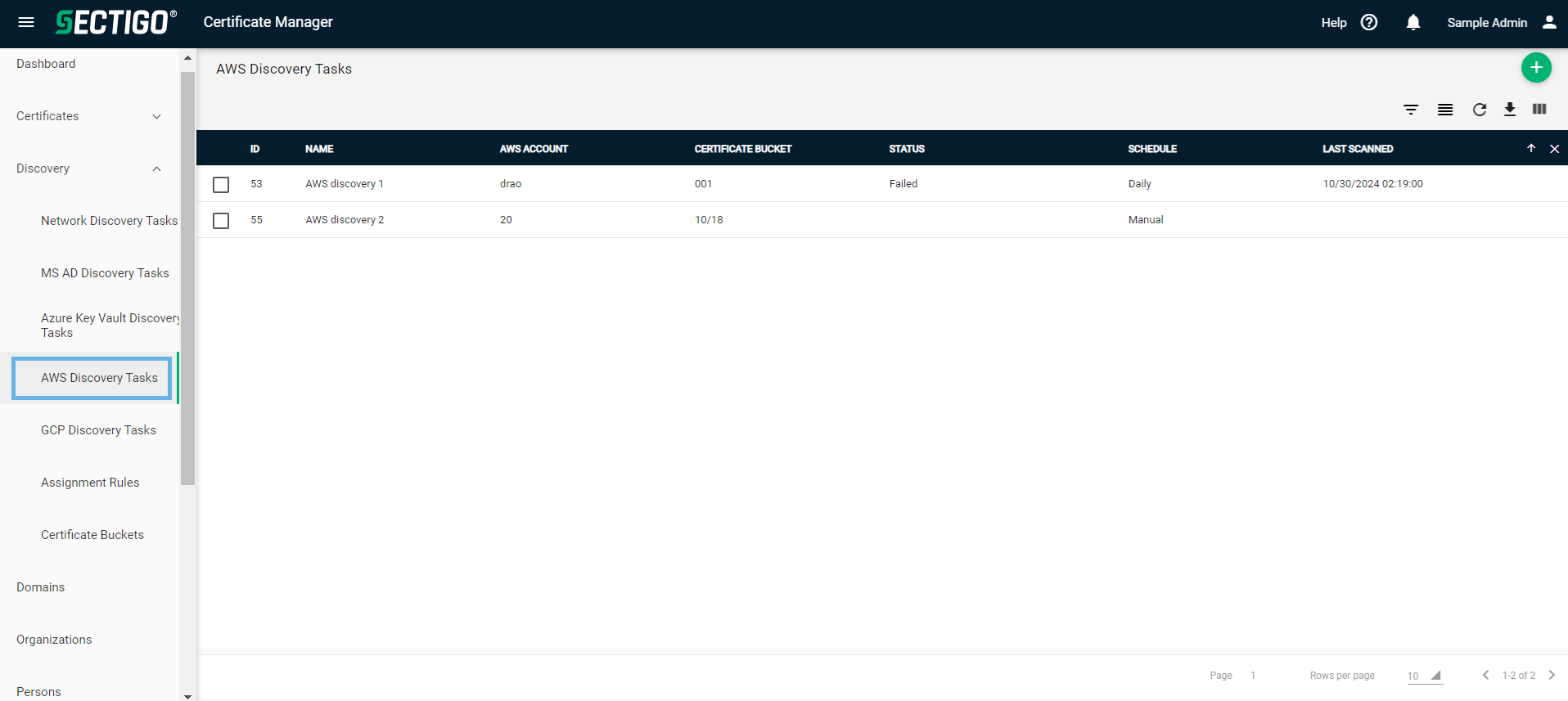Open Assignment Rules
The image size is (1568, 701).
point(90,483)
